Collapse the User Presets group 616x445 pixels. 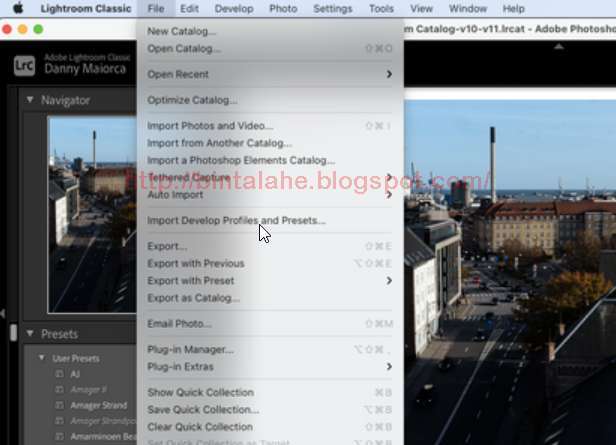41,358
